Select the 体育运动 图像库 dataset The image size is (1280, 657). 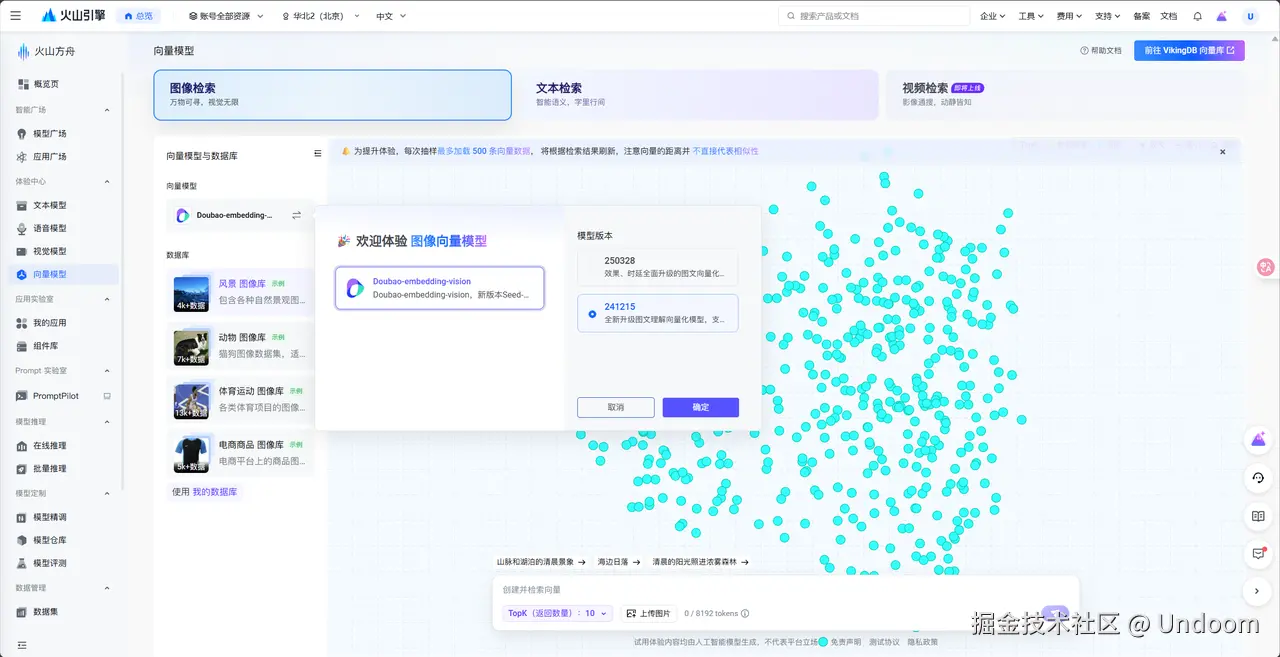coord(240,399)
